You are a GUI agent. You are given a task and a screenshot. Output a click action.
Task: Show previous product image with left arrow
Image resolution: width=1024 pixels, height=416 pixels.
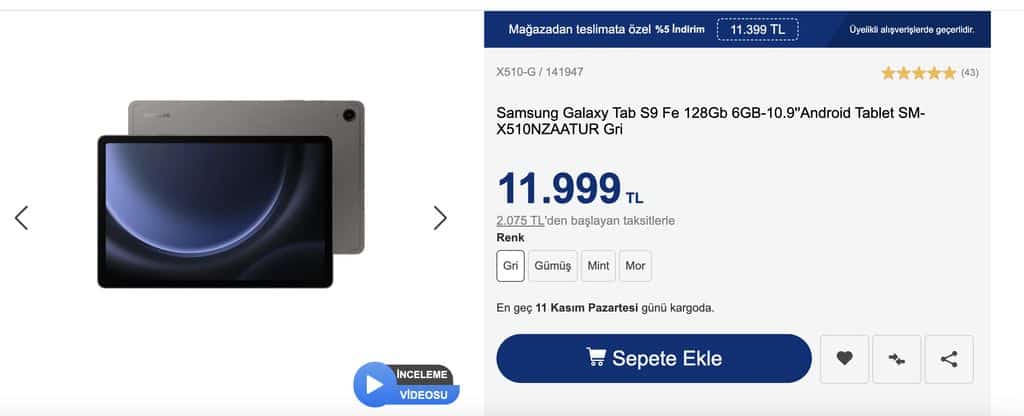(x=22, y=217)
